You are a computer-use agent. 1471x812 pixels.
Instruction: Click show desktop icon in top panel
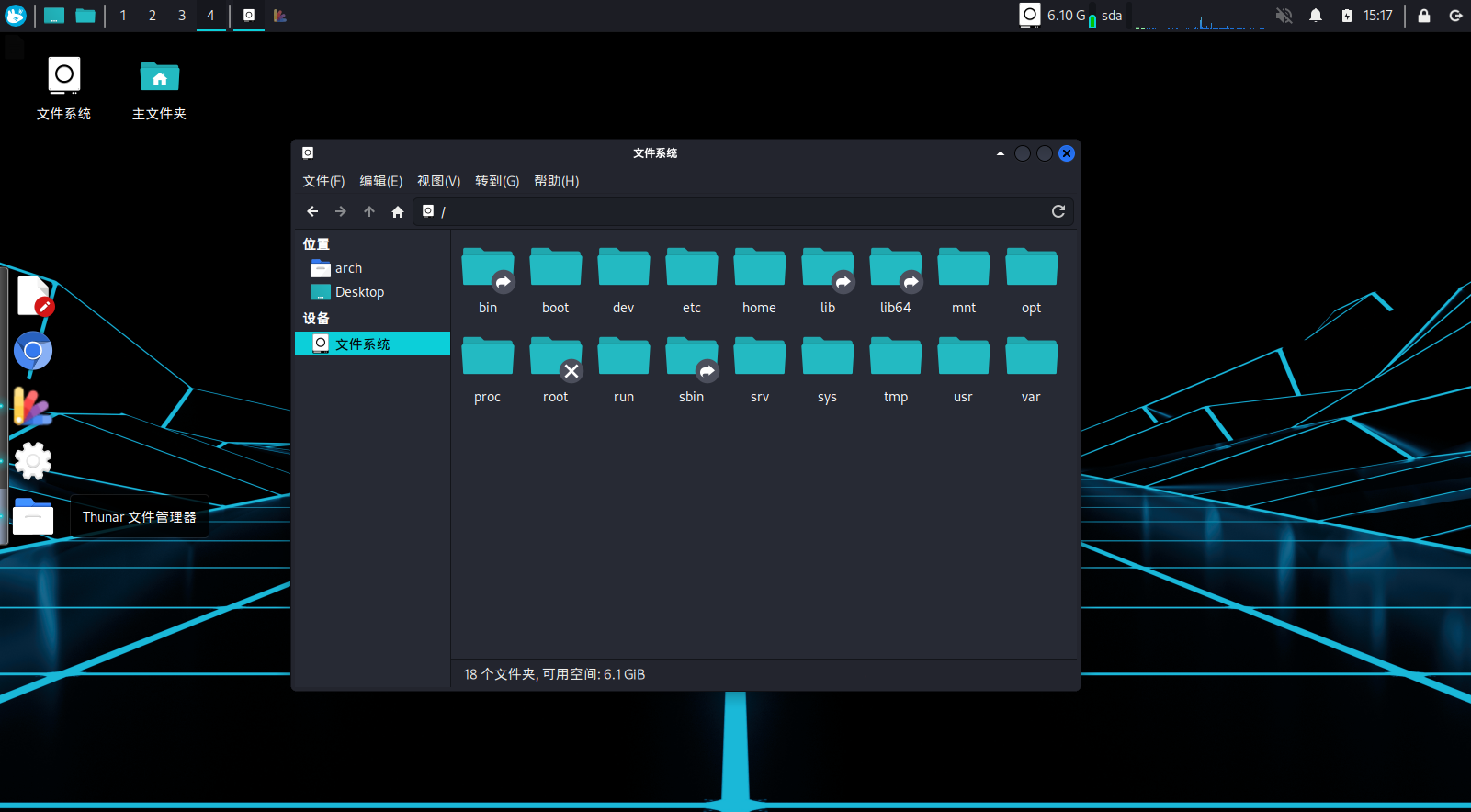[54, 16]
